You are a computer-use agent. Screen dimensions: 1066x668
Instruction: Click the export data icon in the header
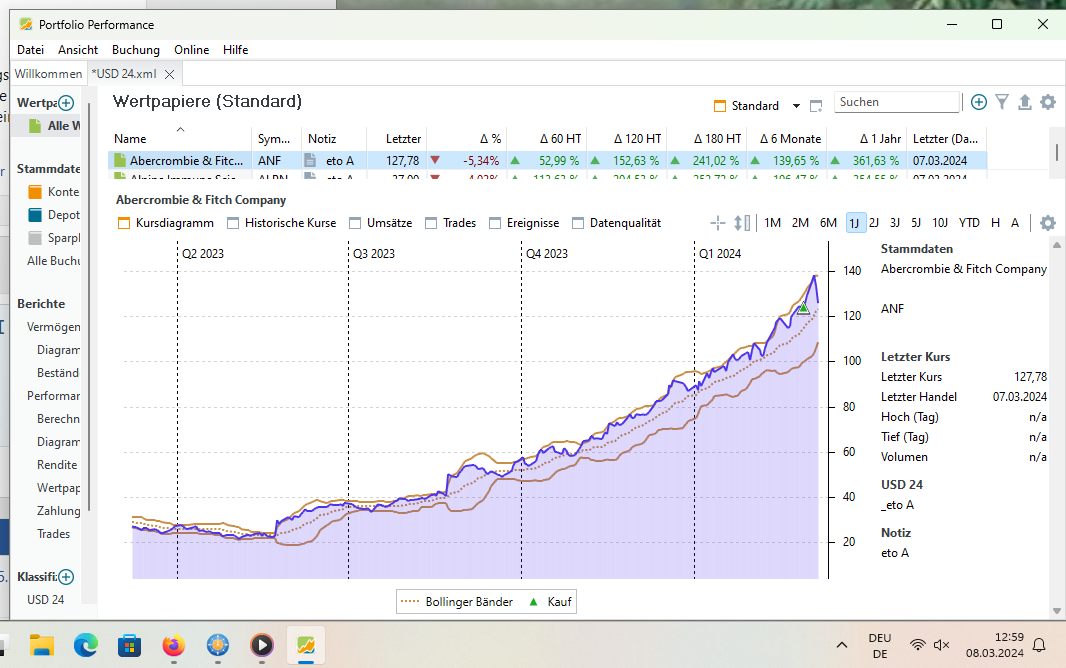[x=1025, y=102]
